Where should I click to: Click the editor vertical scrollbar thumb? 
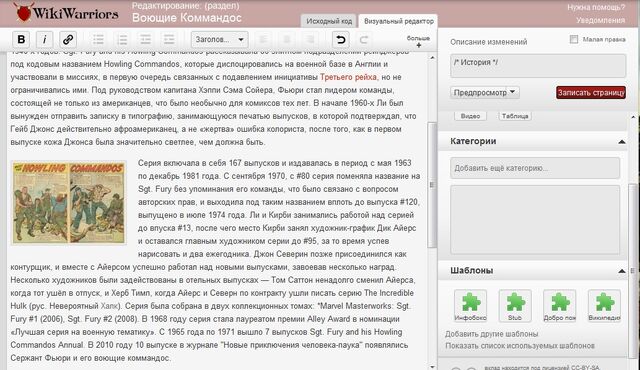pyautogui.click(x=432, y=184)
